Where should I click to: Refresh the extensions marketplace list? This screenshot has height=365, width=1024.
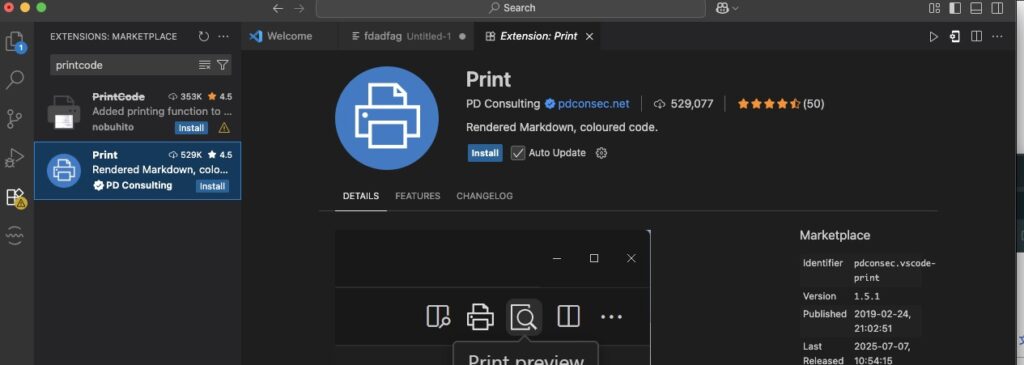point(204,37)
